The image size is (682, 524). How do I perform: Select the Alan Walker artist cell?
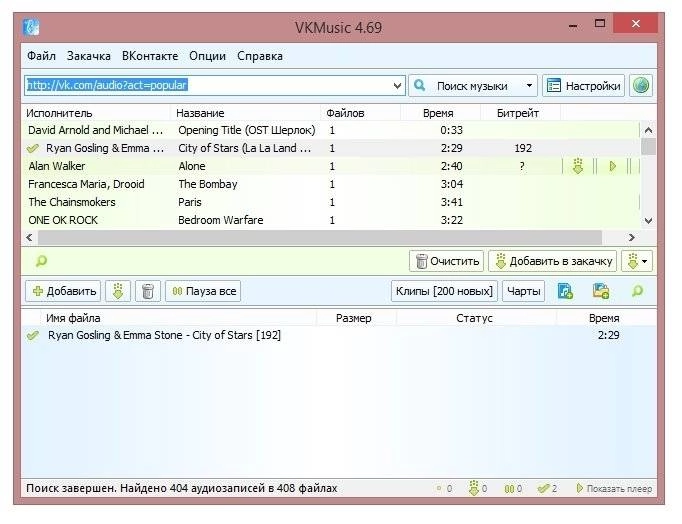[57, 166]
